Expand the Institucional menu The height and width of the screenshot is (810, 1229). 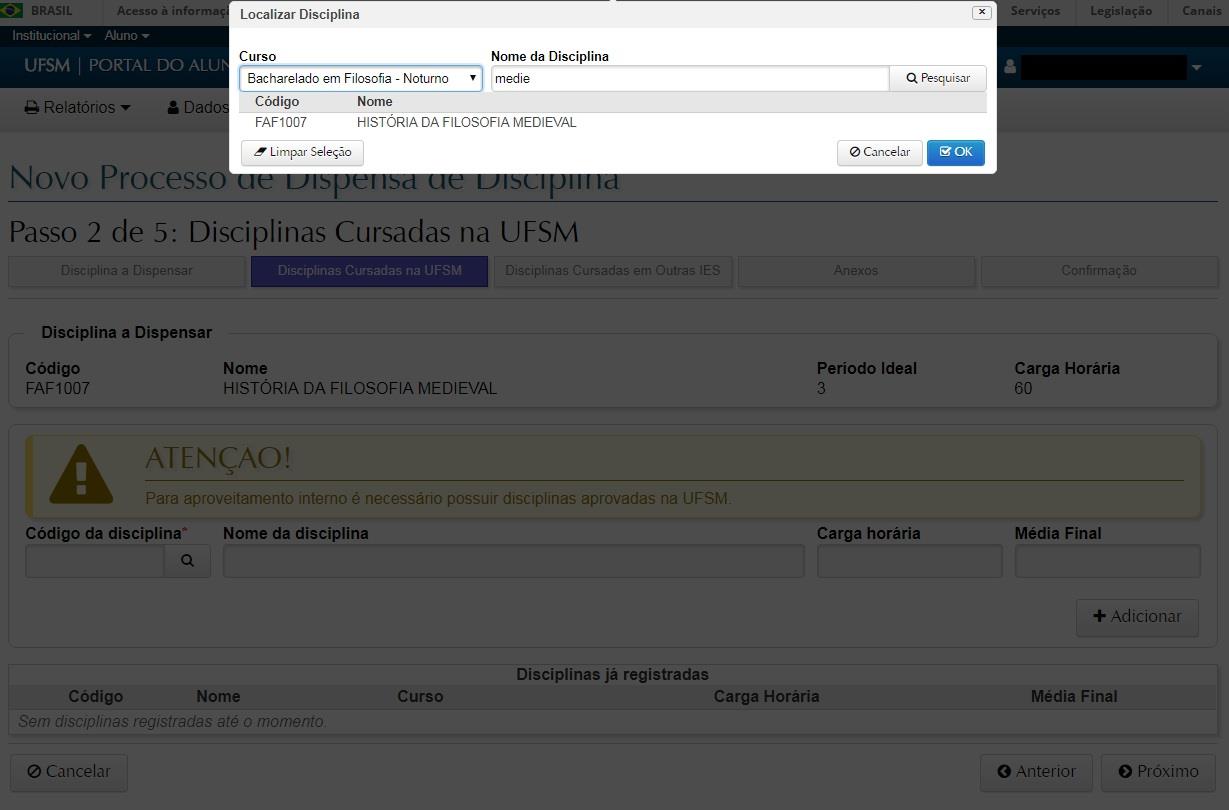[51, 35]
